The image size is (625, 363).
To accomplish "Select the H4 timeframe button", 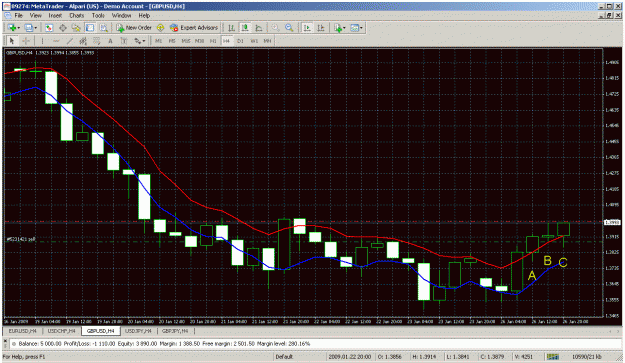I will [226, 41].
